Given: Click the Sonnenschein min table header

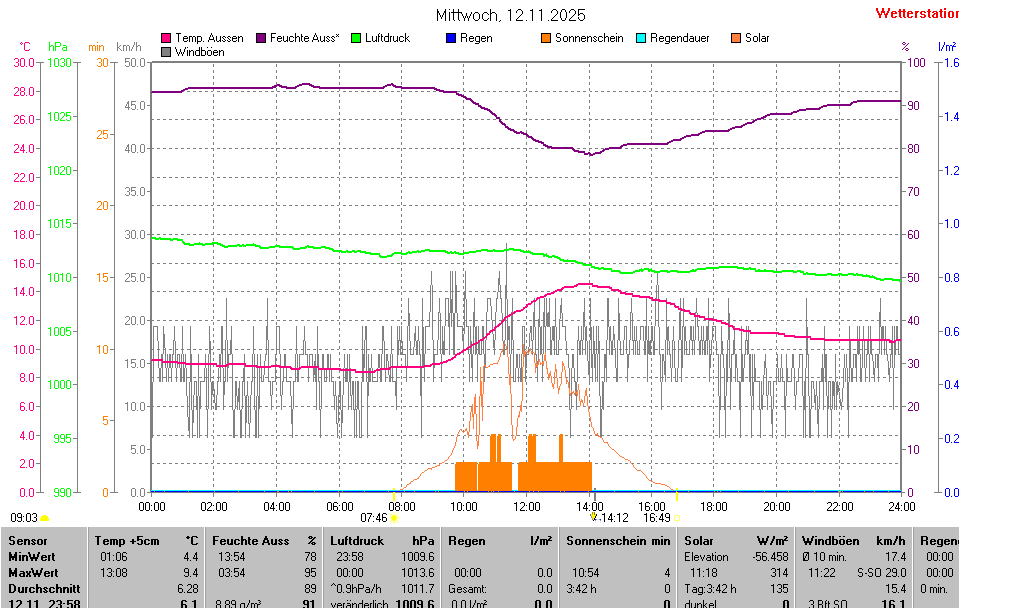Looking at the screenshot, I should click(x=618, y=540).
